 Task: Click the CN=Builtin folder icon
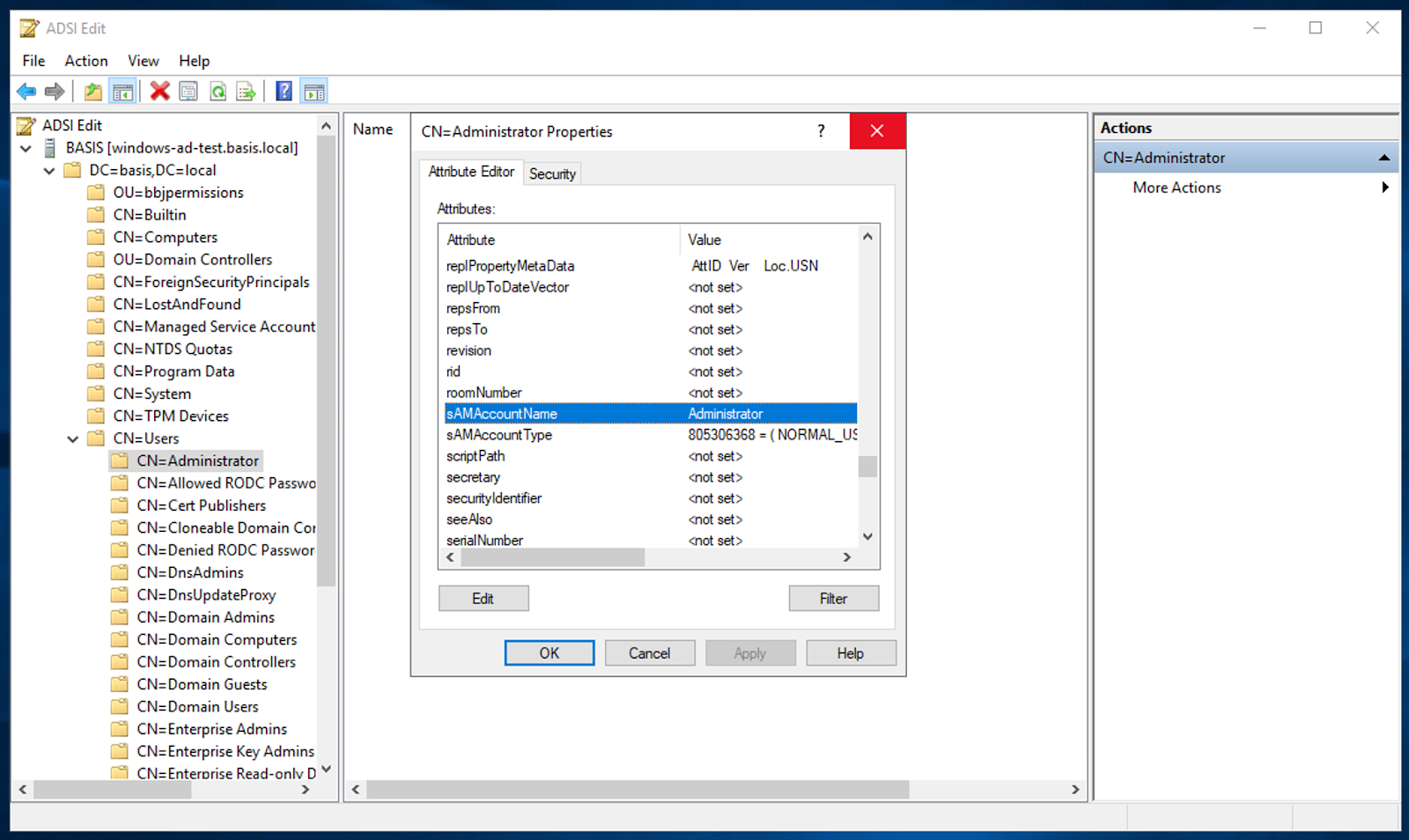[x=96, y=215]
